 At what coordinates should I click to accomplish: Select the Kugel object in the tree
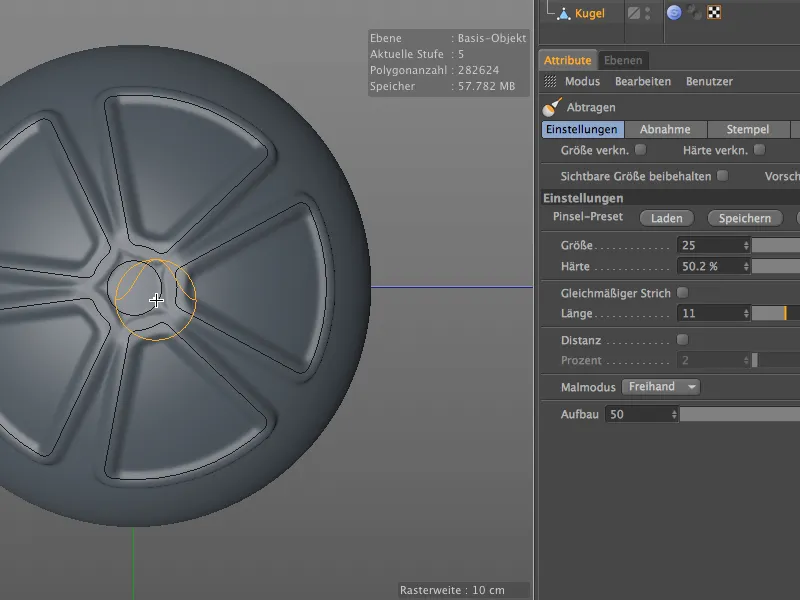pyautogui.click(x=589, y=13)
